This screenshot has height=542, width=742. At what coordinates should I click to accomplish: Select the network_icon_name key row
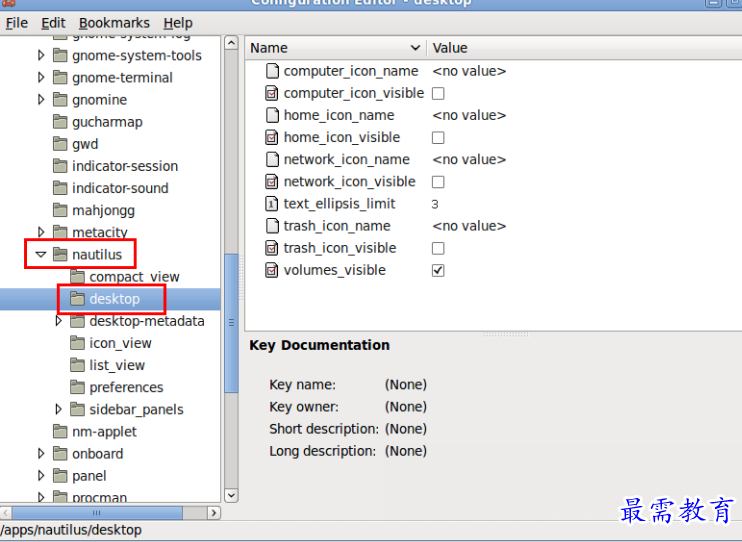coord(494,160)
